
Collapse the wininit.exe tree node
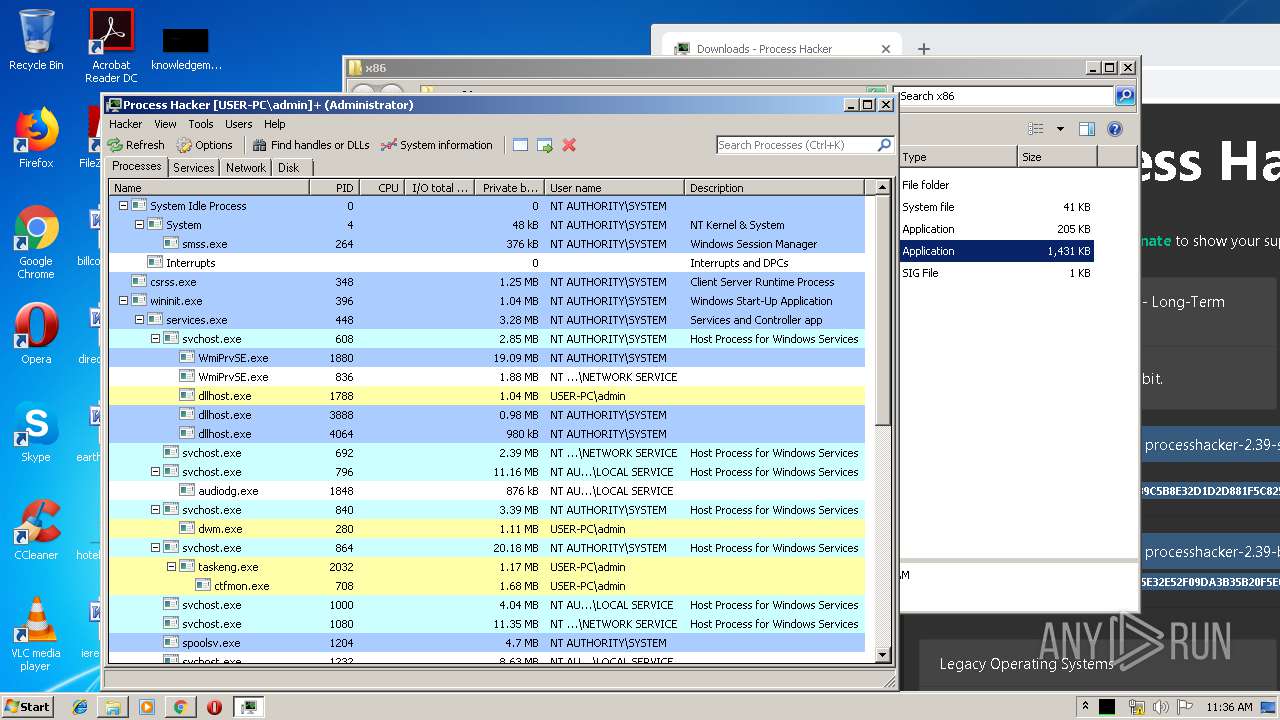(x=123, y=301)
